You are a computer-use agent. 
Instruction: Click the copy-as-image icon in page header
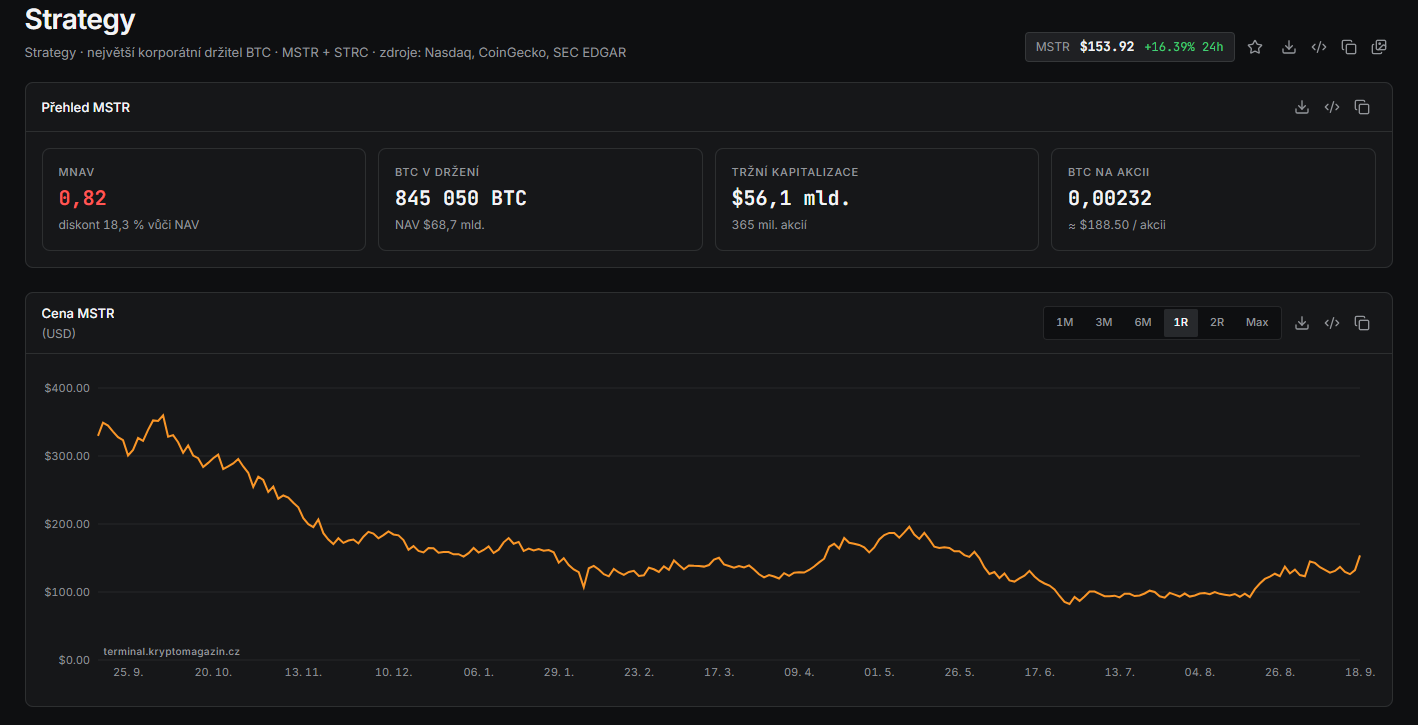click(1379, 47)
